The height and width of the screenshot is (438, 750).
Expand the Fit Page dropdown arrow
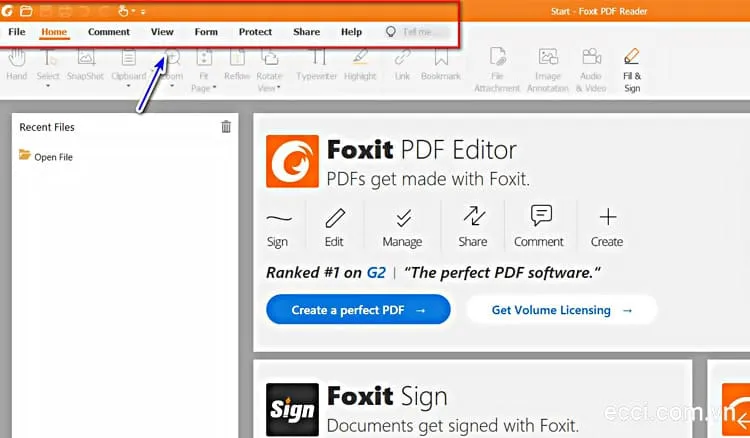tap(214, 88)
